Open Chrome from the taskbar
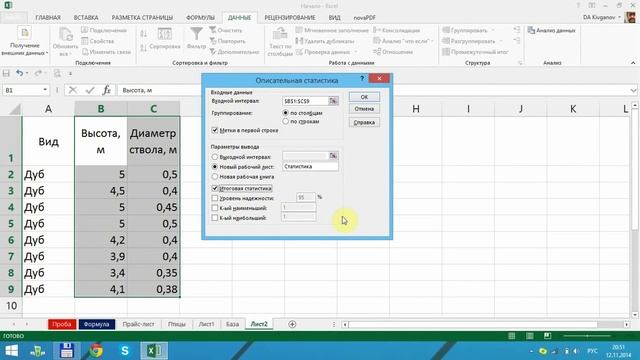This screenshot has width=640, height=360. 96,351
